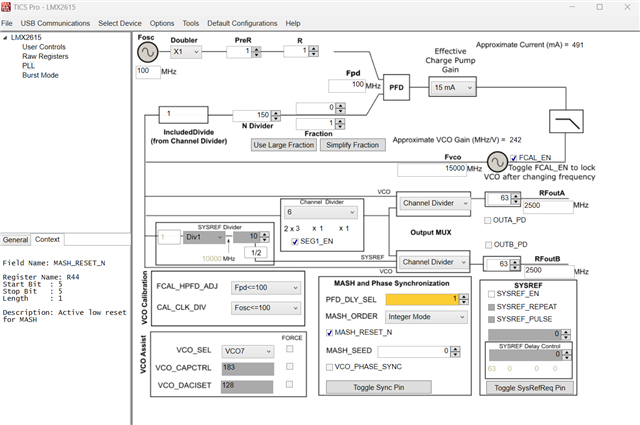
Task: Click the RFoutA power 63 spinner
Action: coord(516,199)
